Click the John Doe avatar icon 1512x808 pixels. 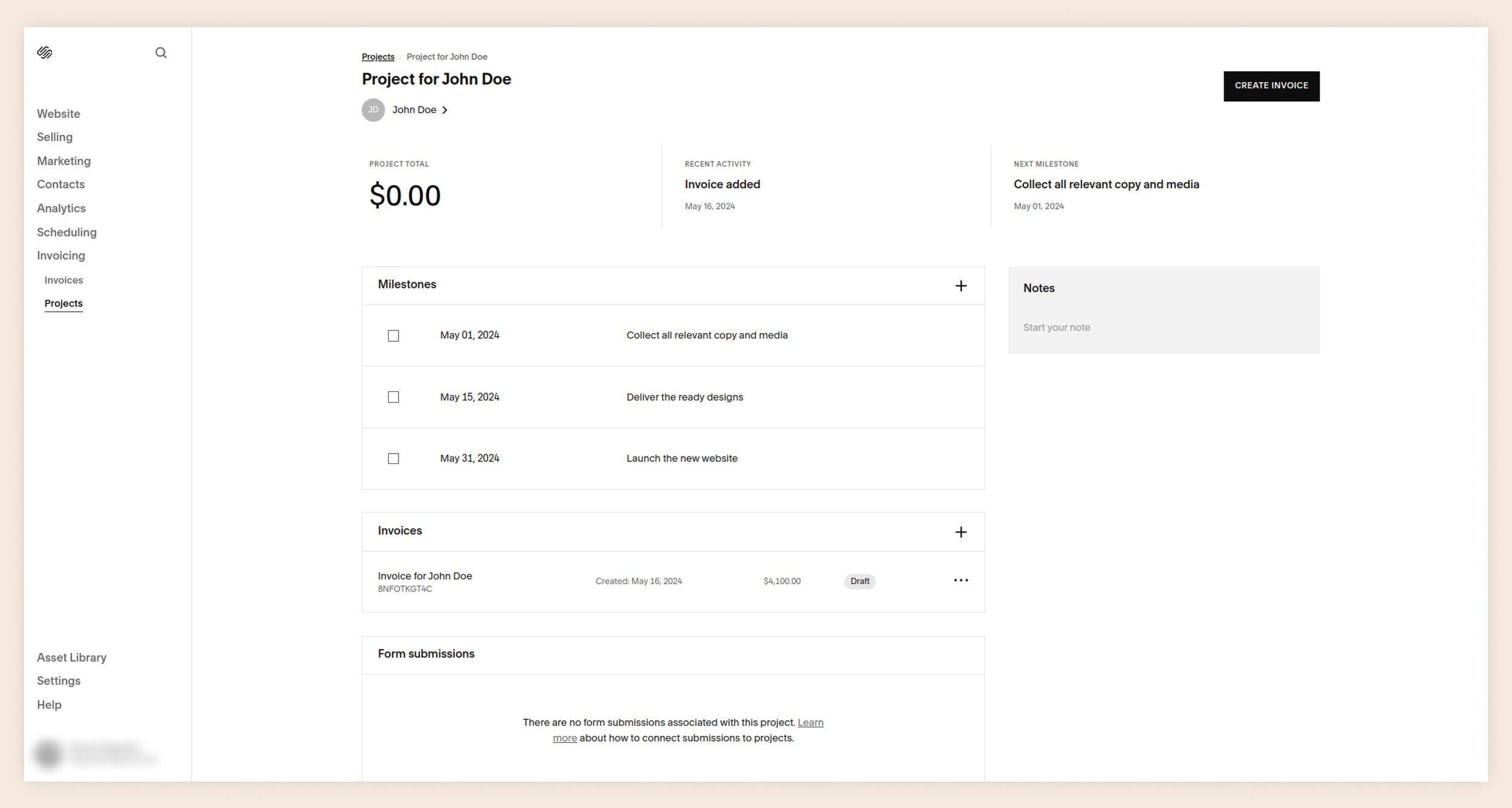(x=373, y=110)
